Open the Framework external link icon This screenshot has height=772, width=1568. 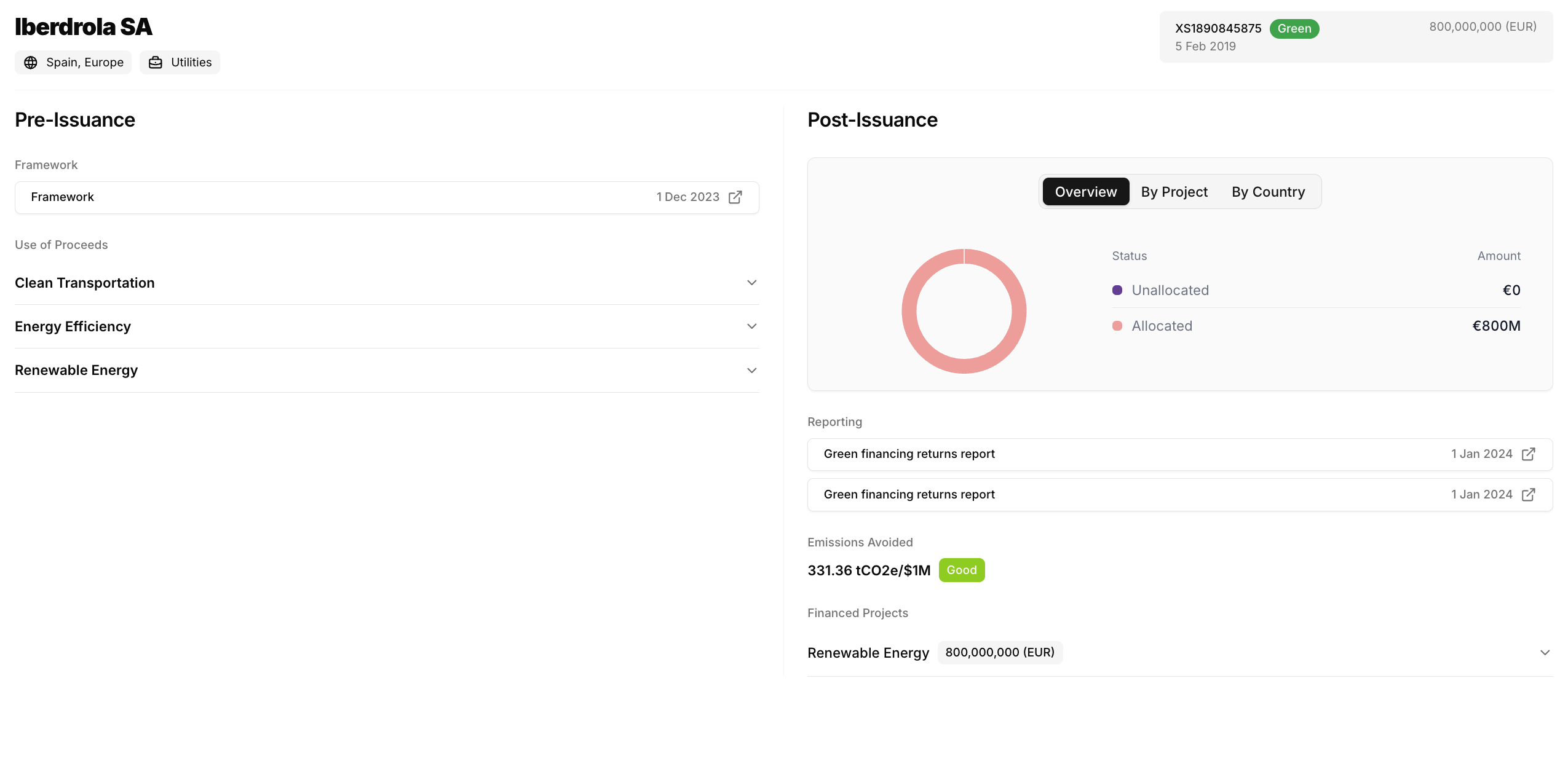[x=735, y=197]
